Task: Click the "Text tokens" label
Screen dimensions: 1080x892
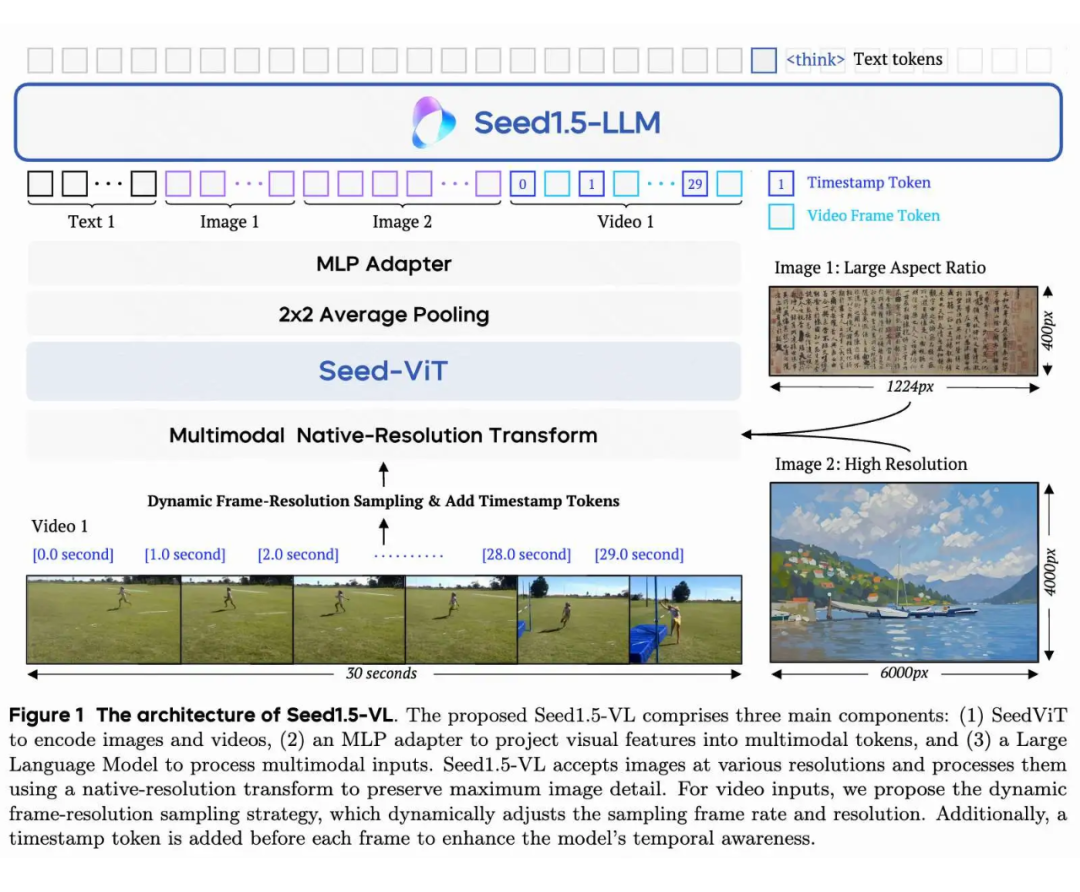Action: (x=898, y=59)
